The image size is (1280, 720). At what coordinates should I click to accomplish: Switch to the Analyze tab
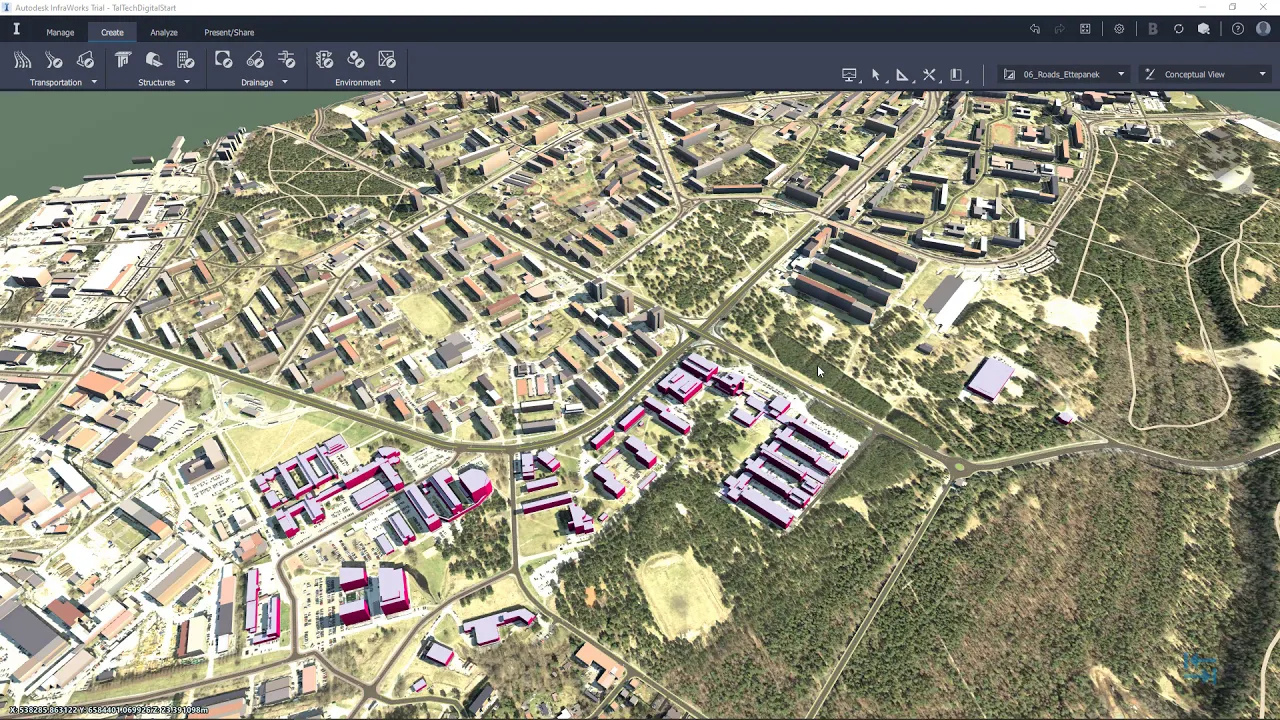(164, 32)
